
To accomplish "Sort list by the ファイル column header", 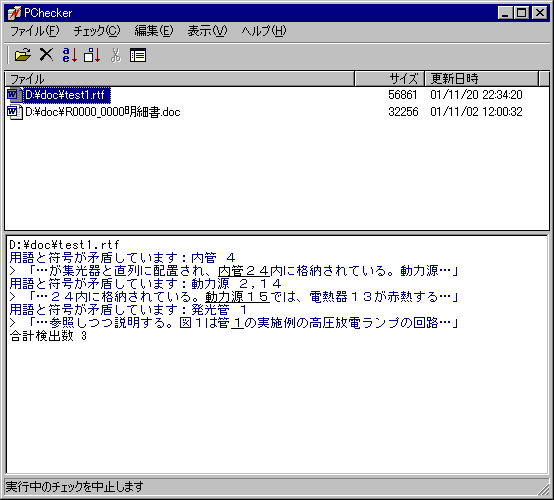I will click(x=179, y=78).
